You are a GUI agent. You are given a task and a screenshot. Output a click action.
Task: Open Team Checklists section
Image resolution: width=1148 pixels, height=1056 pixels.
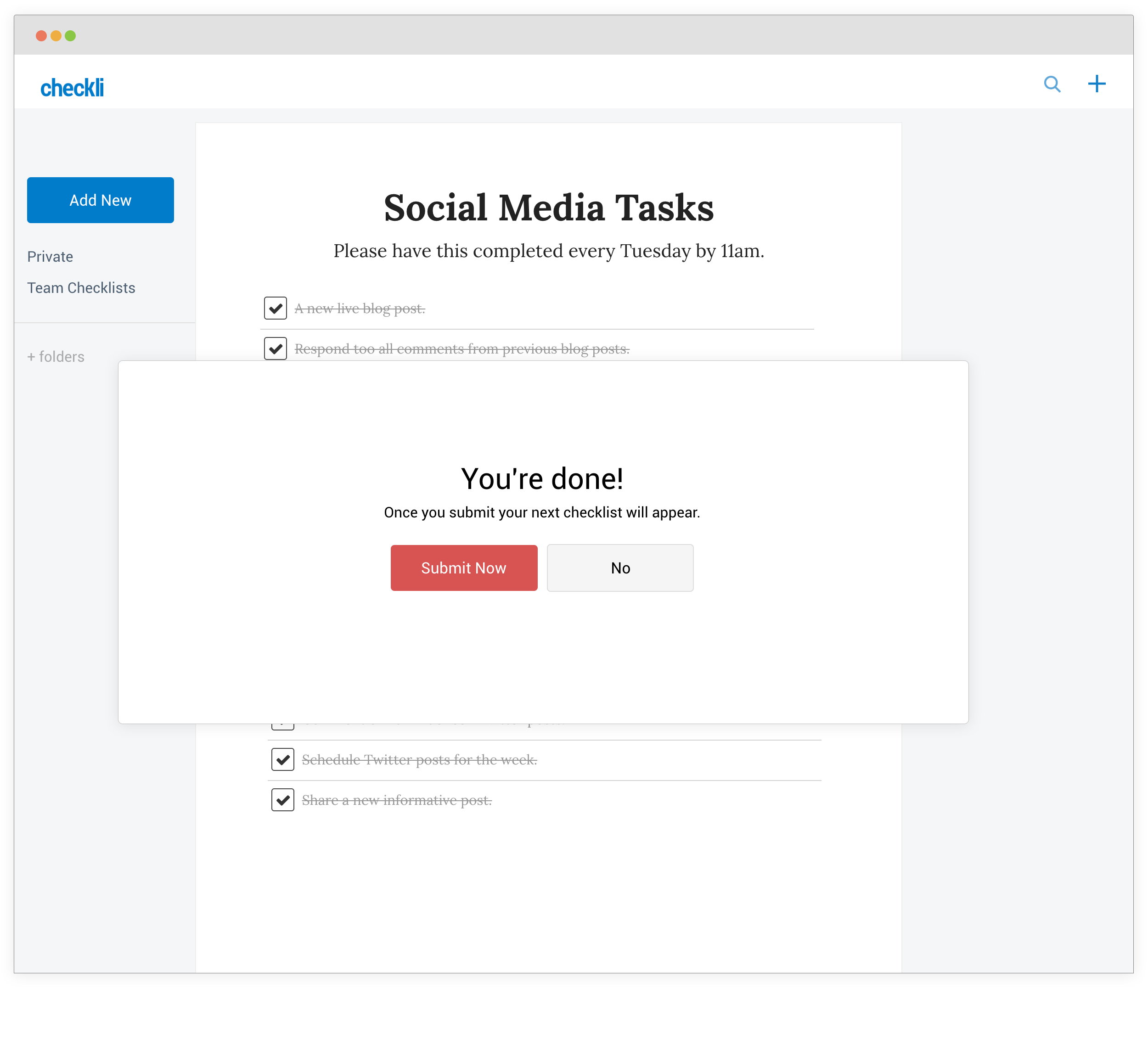pos(81,287)
